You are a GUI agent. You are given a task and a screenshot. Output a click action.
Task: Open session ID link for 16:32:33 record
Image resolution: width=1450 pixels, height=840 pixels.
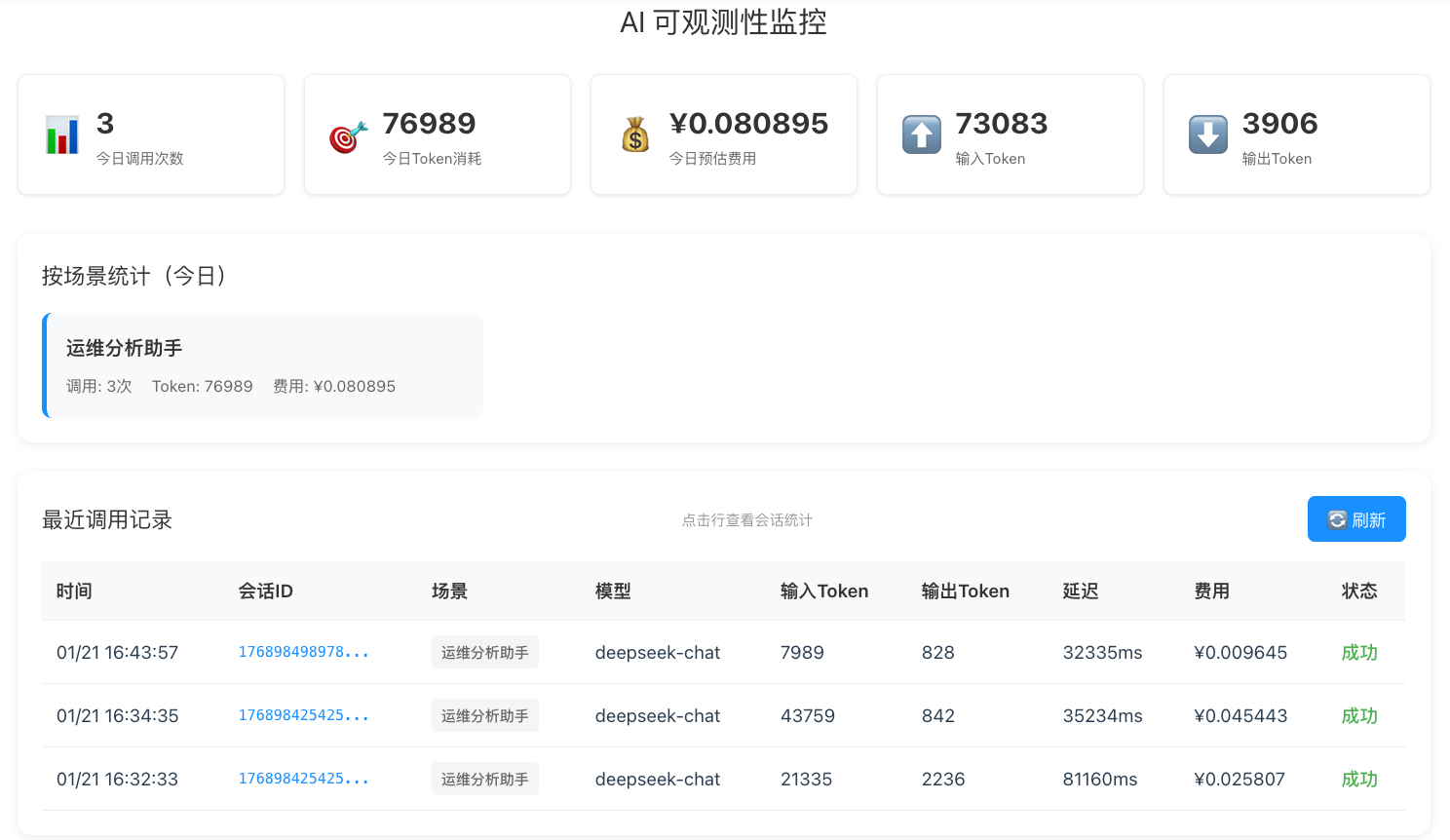point(303,779)
